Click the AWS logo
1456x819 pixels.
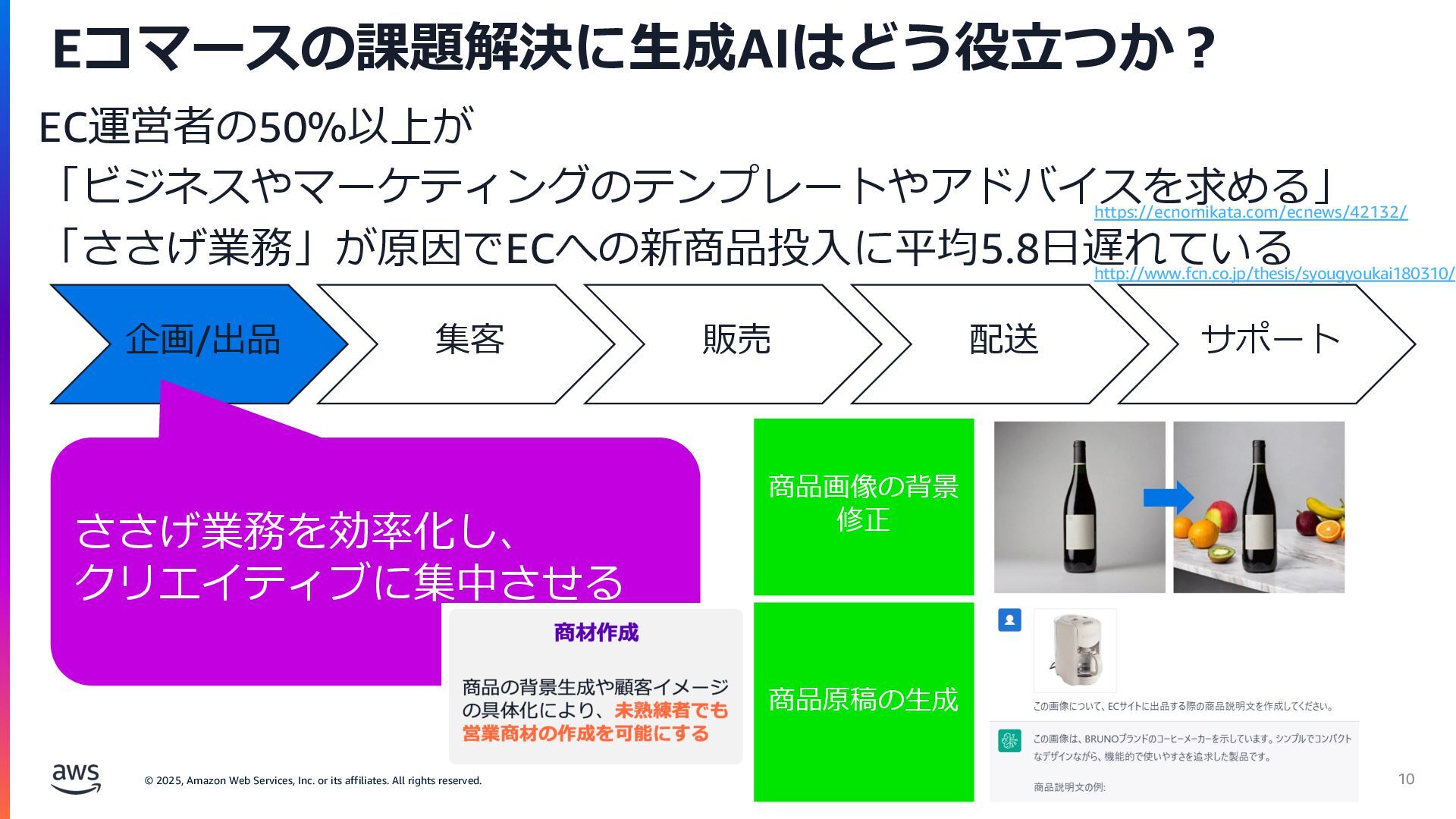(76, 779)
